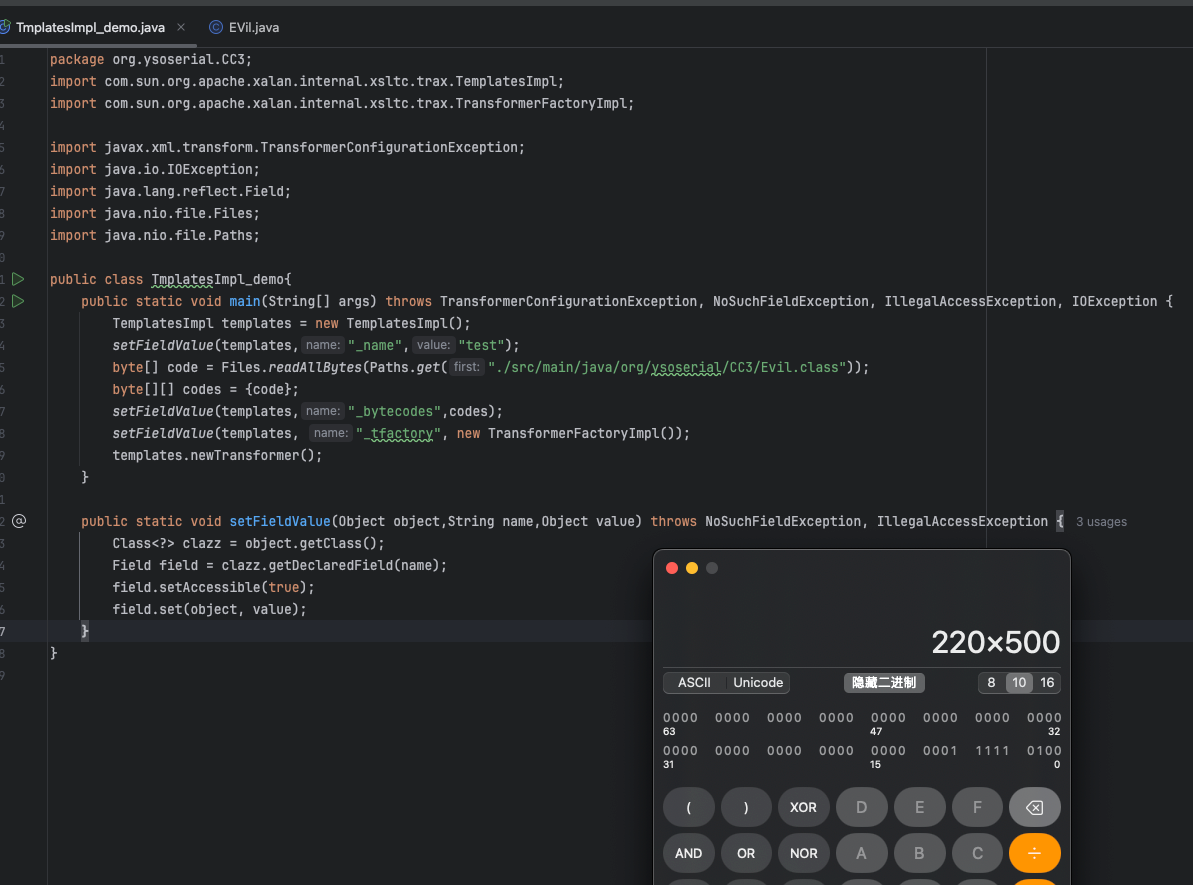Image resolution: width=1193 pixels, height=885 pixels.
Task: Click calculator hex E key
Action: [x=919, y=807]
